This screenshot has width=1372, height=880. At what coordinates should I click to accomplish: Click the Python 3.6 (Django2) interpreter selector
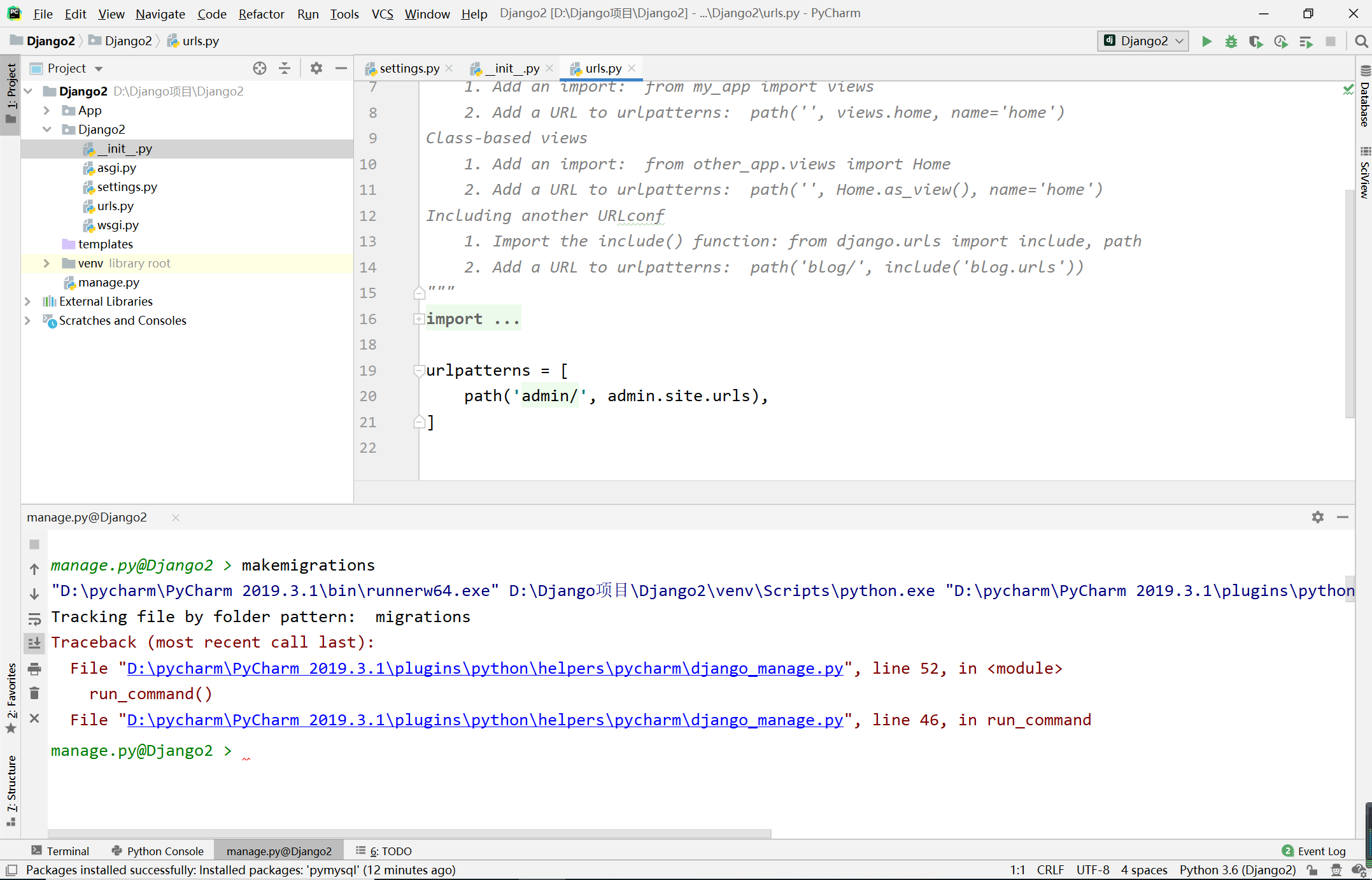pyautogui.click(x=1237, y=870)
